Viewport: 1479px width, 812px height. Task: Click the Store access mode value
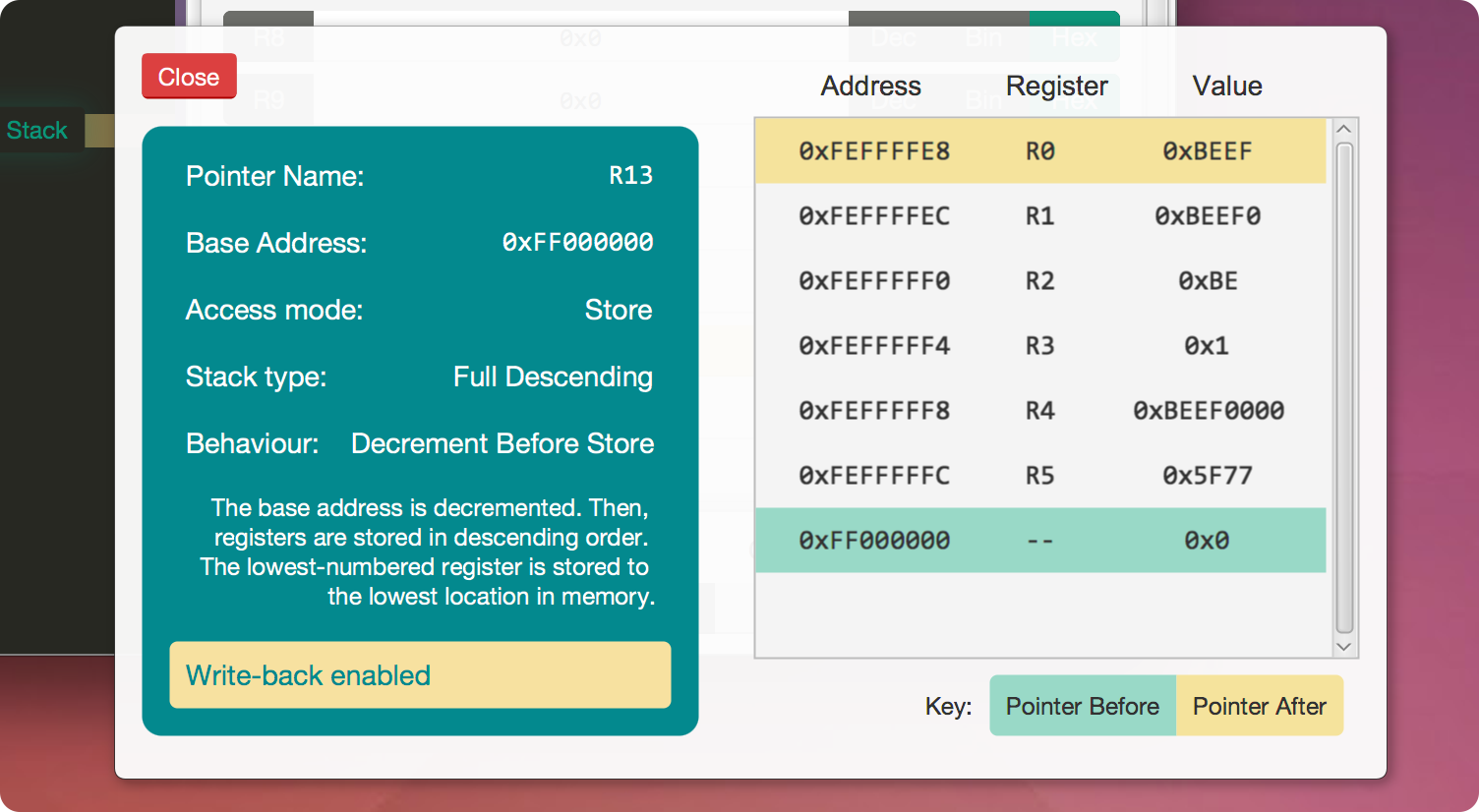(x=619, y=310)
